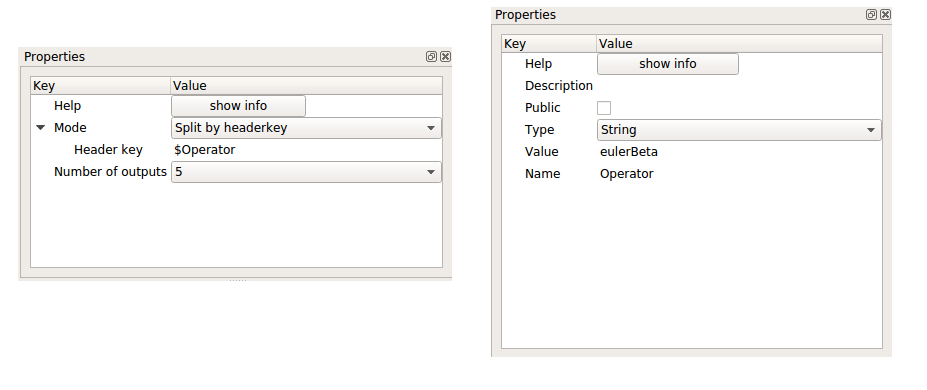Click the Value column header, left panel

(306, 86)
